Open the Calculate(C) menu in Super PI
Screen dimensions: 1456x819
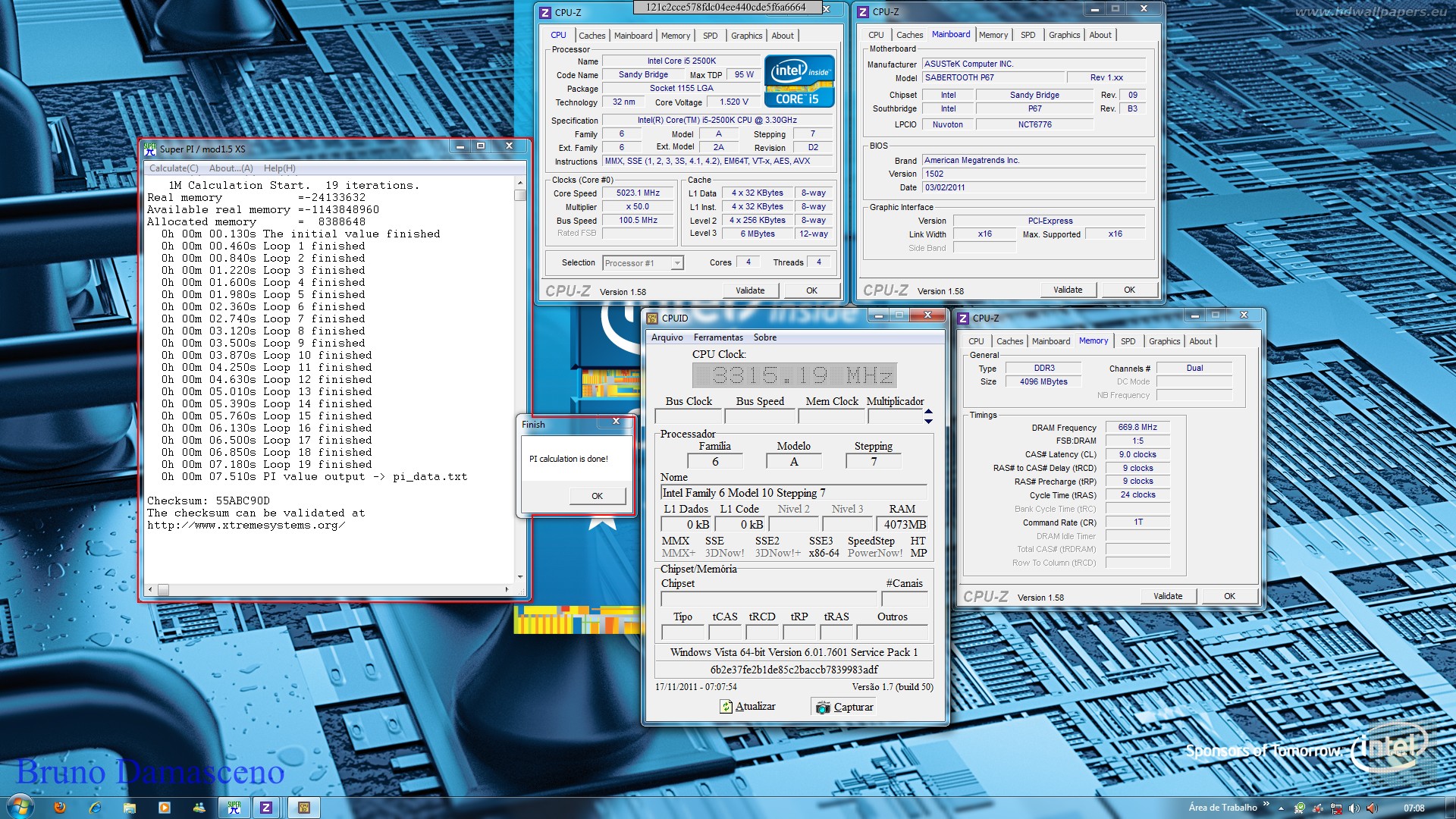[x=174, y=168]
